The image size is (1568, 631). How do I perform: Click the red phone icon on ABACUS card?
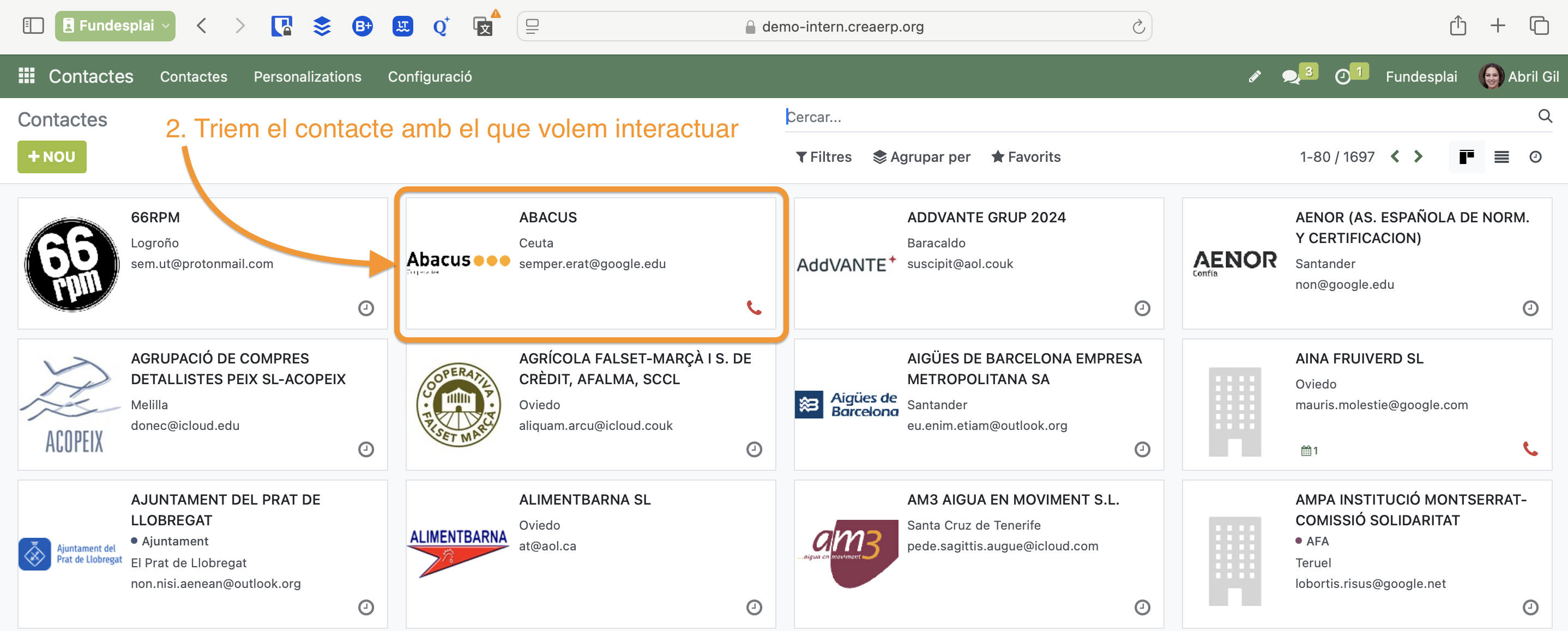tap(753, 308)
